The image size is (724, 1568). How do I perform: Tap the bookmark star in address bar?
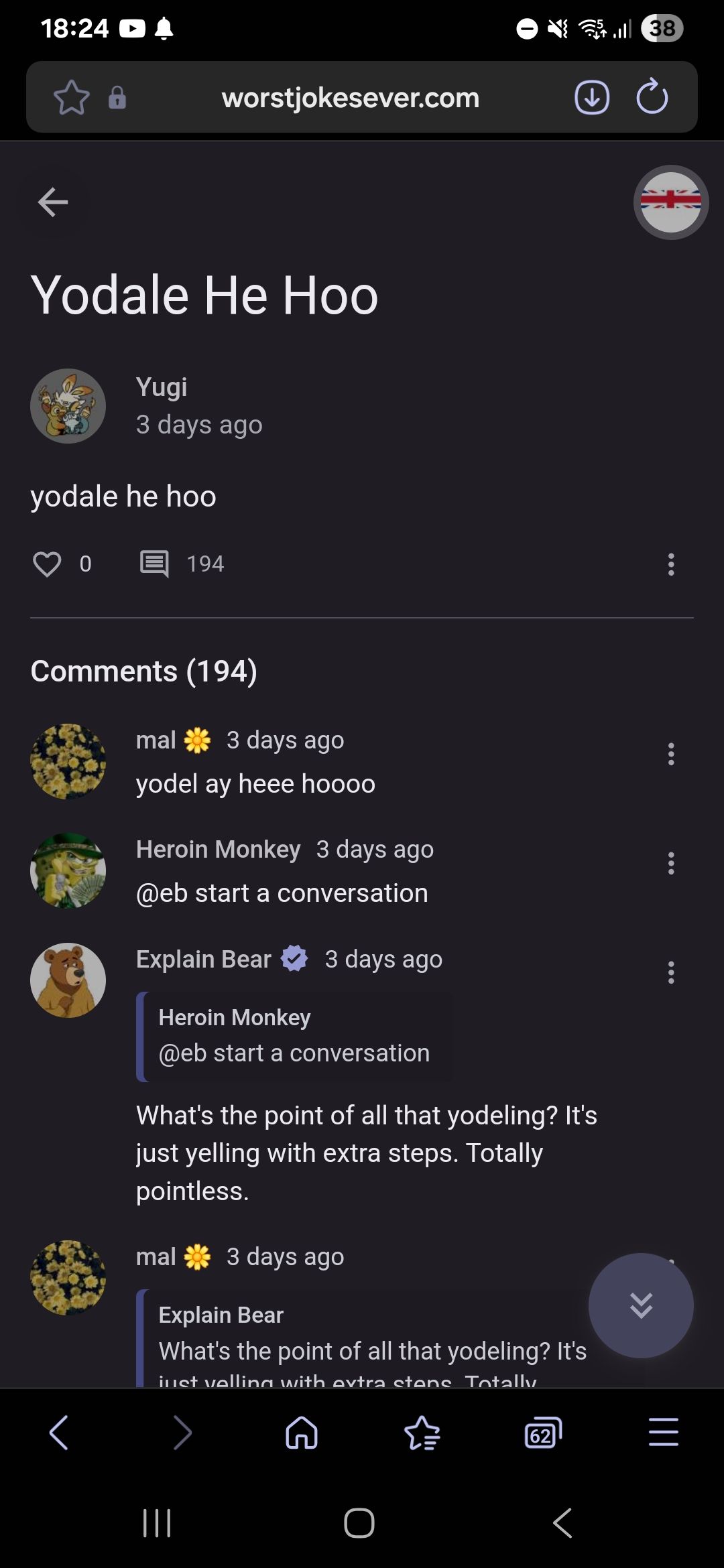coord(72,98)
